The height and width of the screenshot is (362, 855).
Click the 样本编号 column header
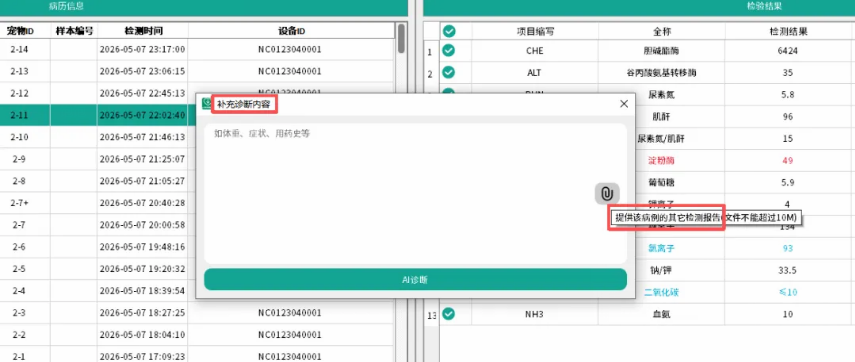click(x=74, y=31)
